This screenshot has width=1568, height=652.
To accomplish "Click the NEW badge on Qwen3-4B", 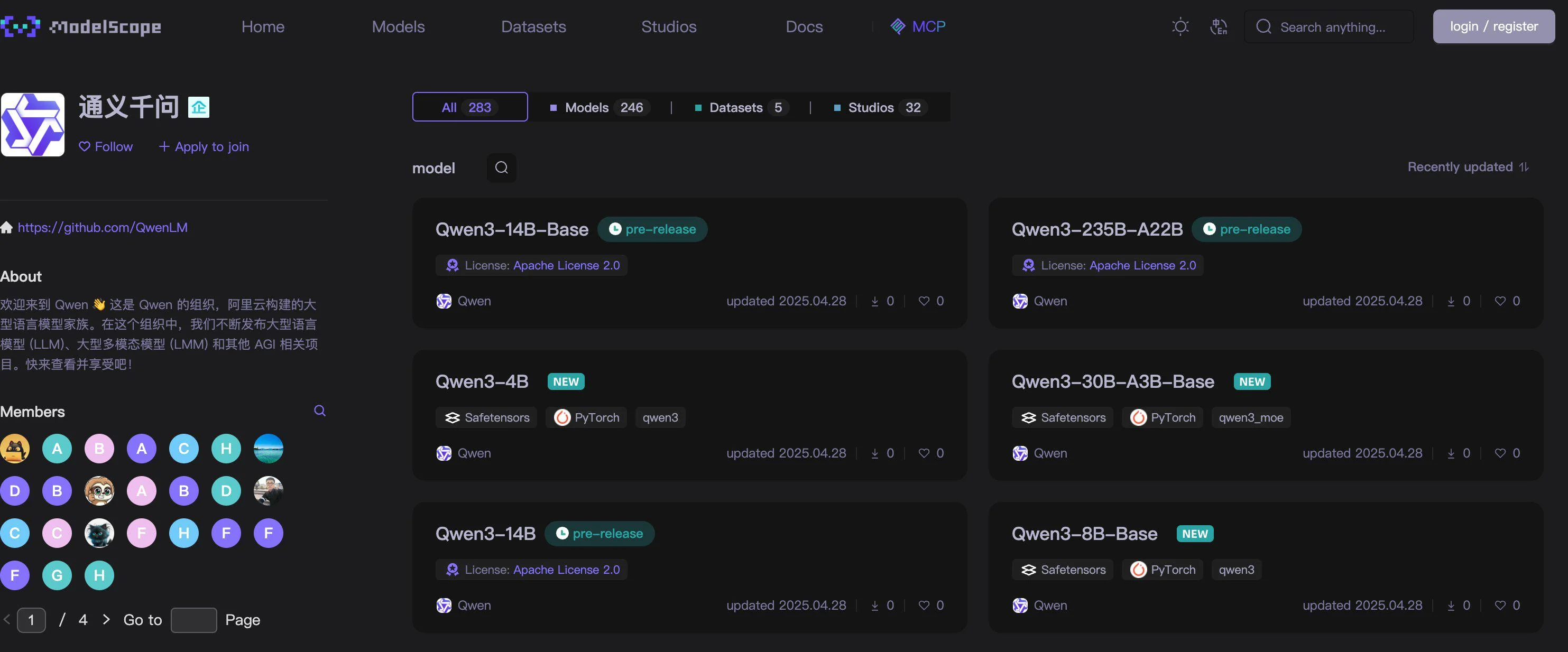I will point(566,381).
